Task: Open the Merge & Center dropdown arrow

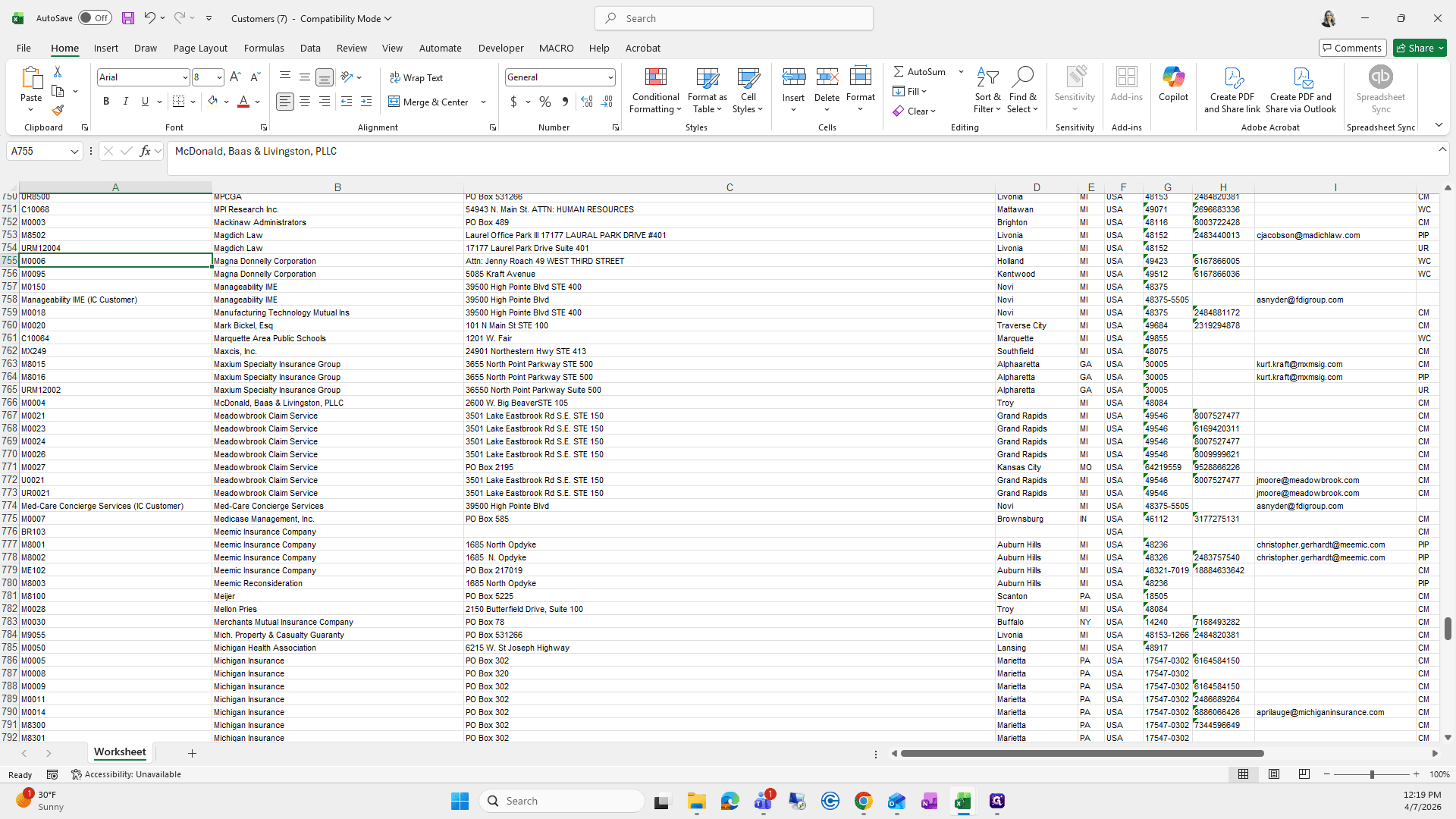Action: coord(483,102)
